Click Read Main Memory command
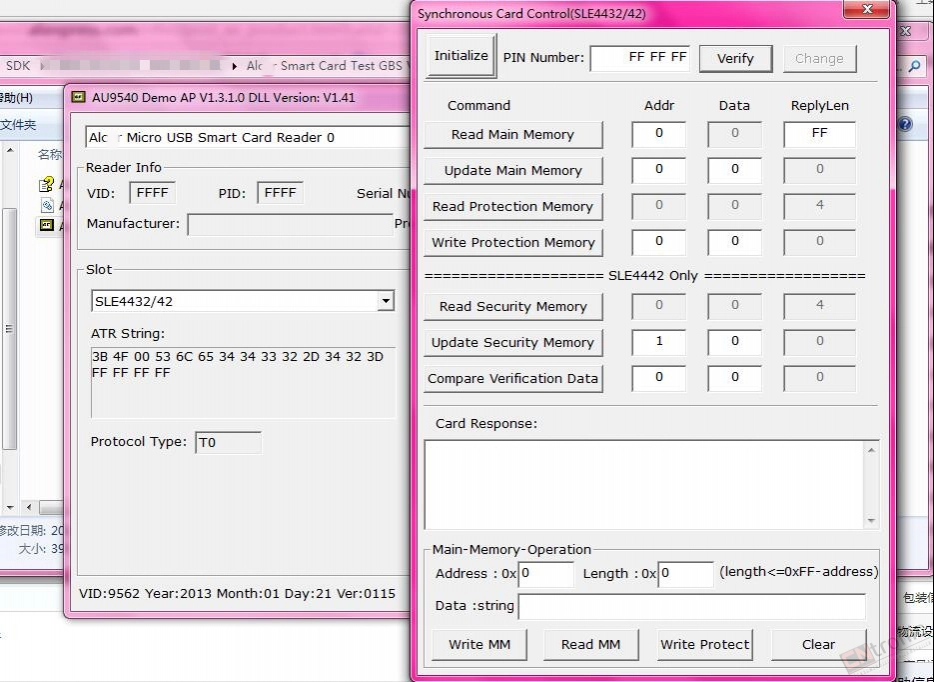934x682 pixels. 513,135
